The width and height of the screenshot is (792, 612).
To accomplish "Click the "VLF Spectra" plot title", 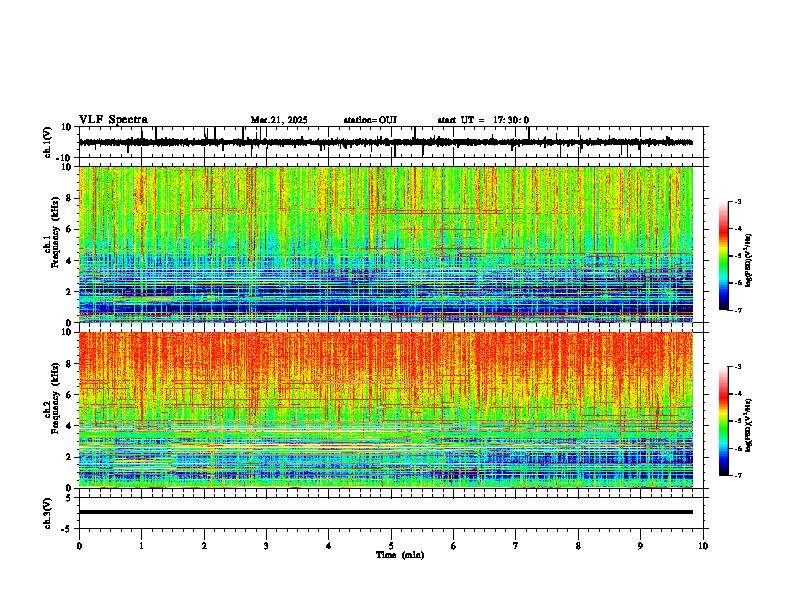I will pyautogui.click(x=113, y=120).
